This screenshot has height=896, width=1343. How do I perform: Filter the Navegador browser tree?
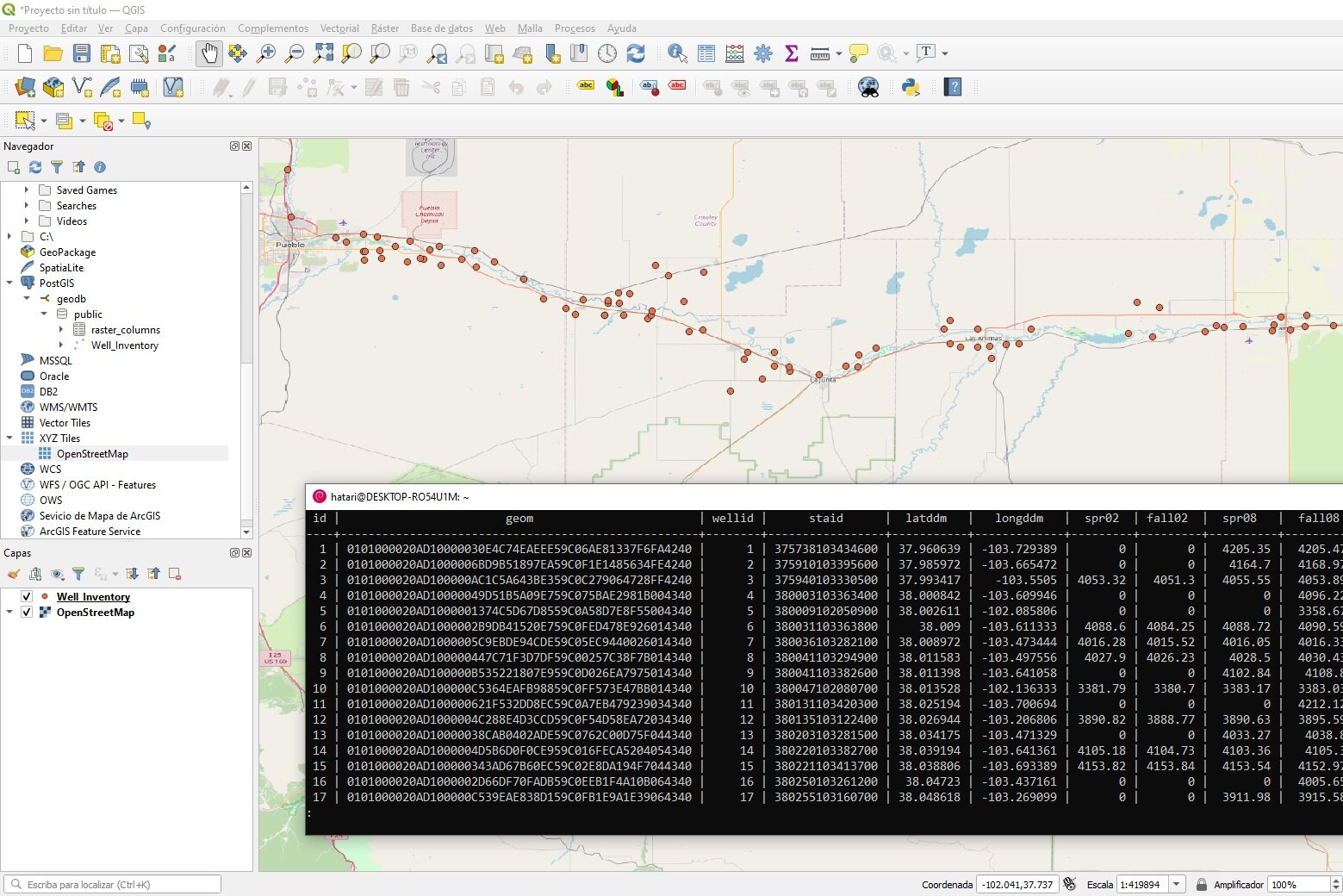tap(57, 167)
